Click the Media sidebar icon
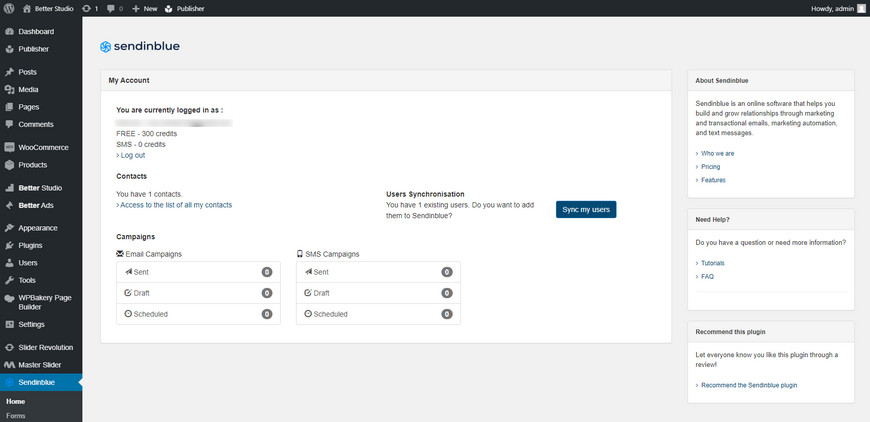The height and width of the screenshot is (422, 870). tap(9, 89)
